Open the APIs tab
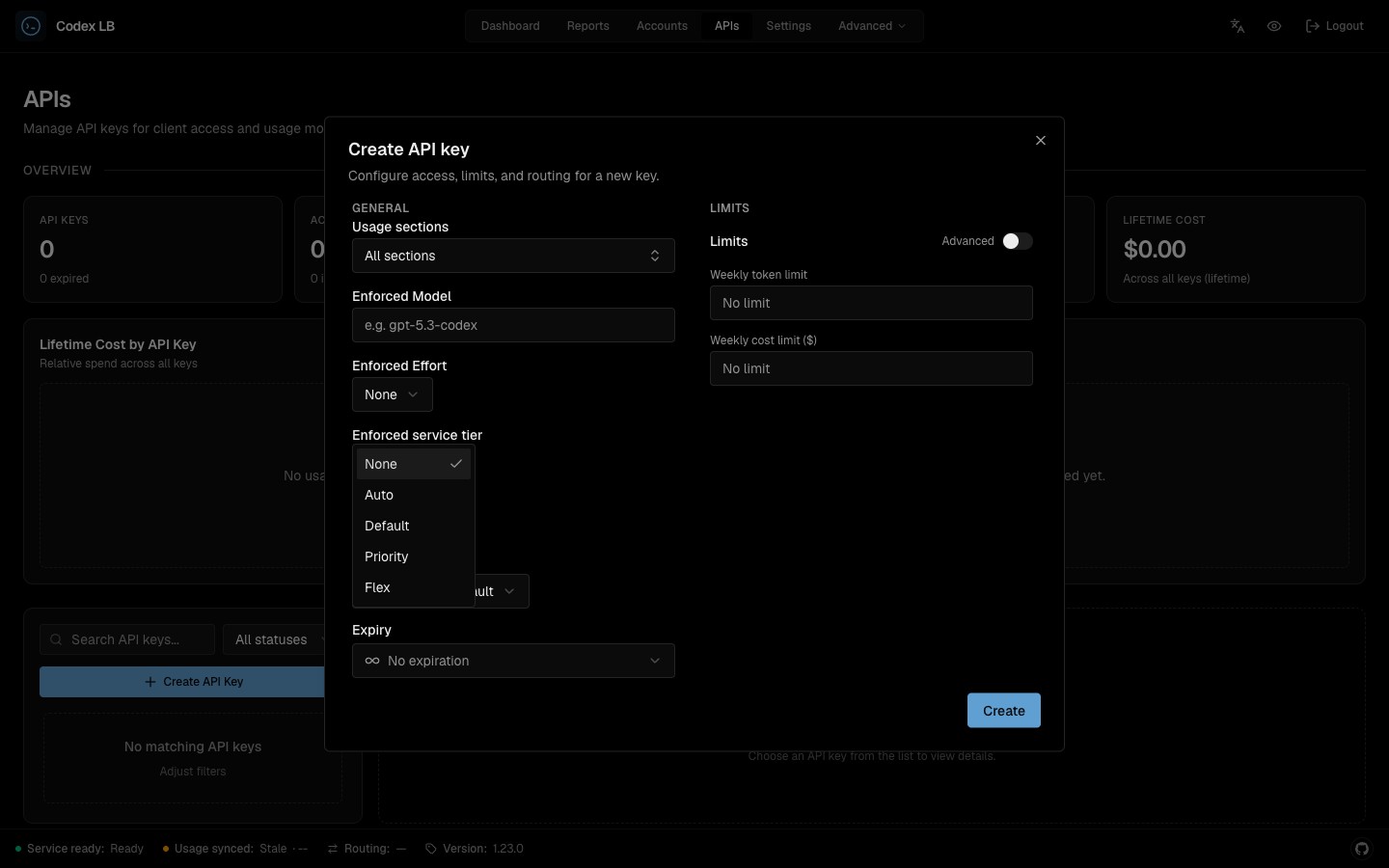Screen dimensions: 1389x868 tap(727, 26)
